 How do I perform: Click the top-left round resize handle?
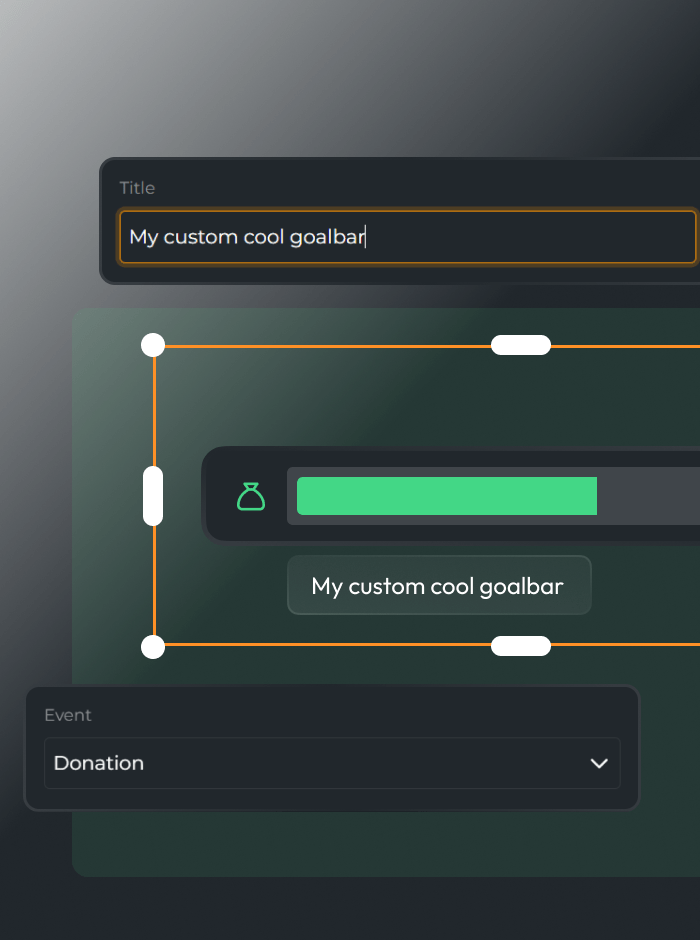click(153, 345)
